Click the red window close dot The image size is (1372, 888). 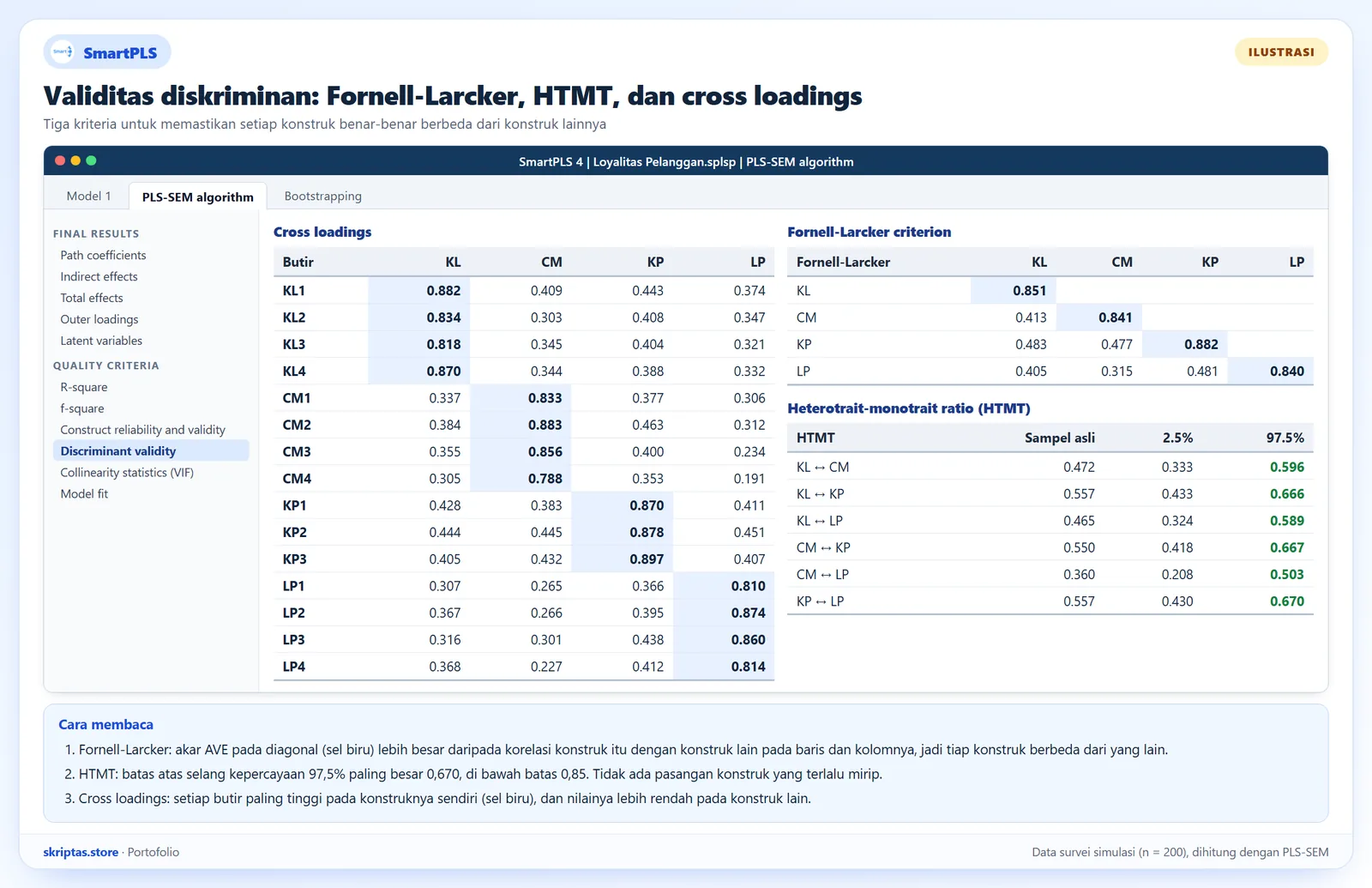(x=60, y=160)
